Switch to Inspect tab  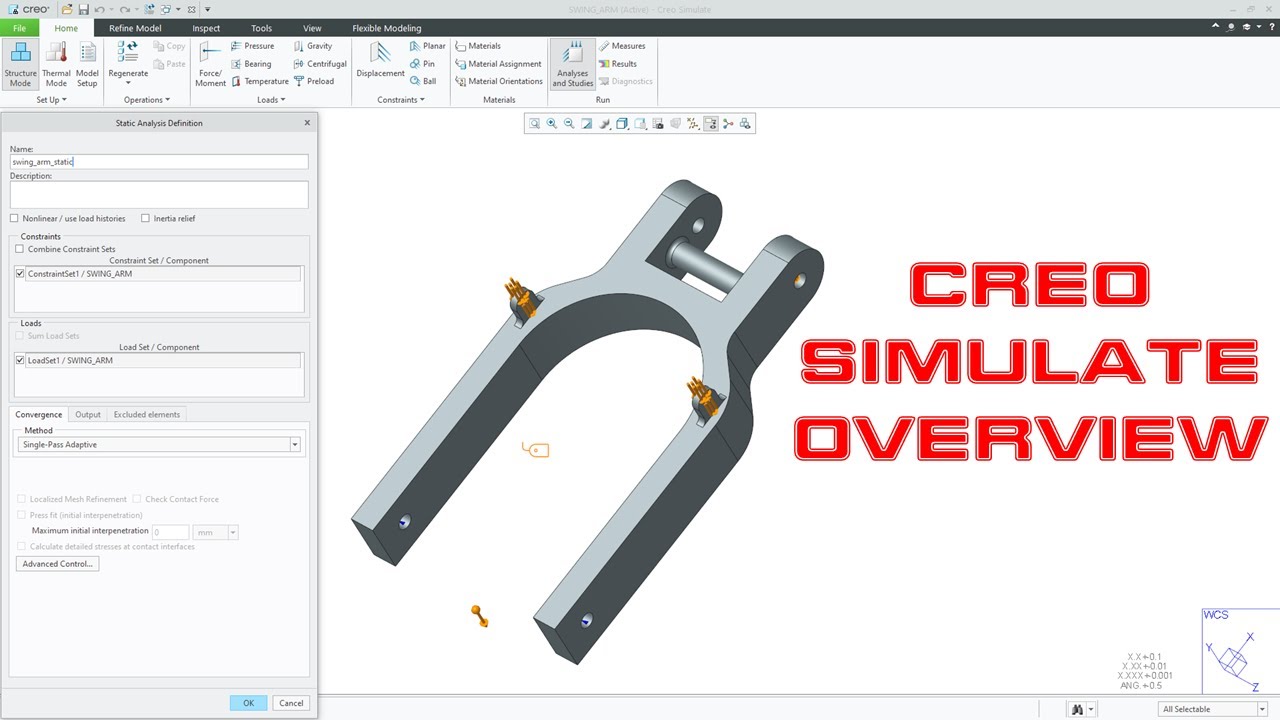(206, 28)
